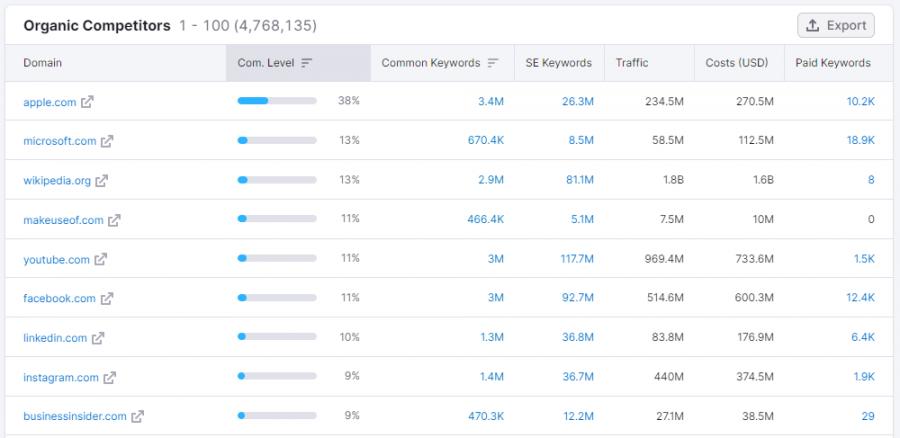Screen dimensions: 900x438
Task: Click the sort icon beside Com. Level
Action: pyautogui.click(x=307, y=63)
